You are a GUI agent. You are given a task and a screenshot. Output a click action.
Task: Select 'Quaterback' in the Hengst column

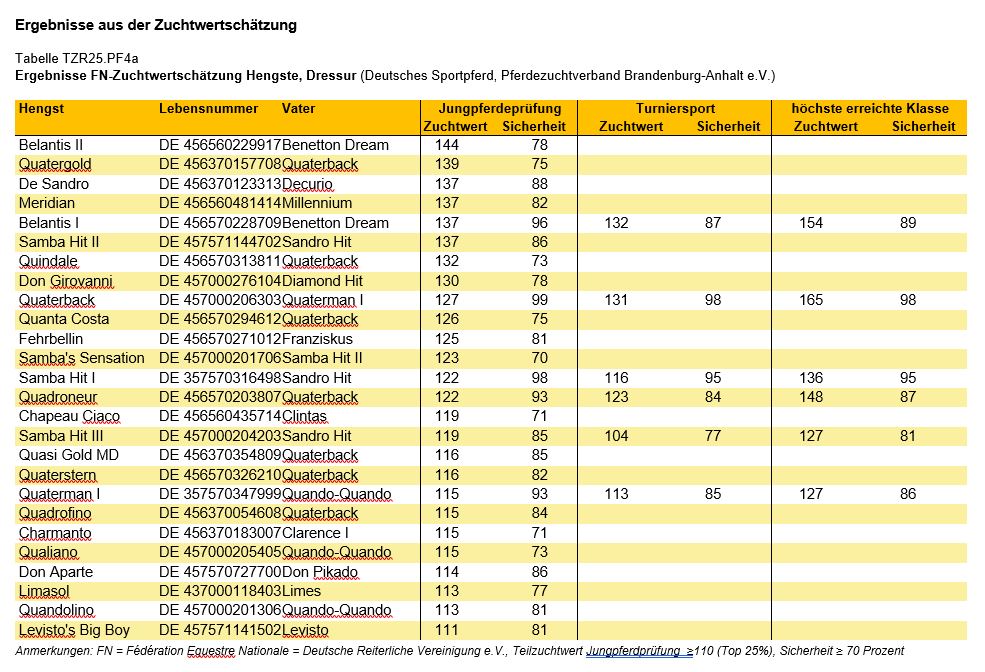pyautogui.click(x=57, y=300)
